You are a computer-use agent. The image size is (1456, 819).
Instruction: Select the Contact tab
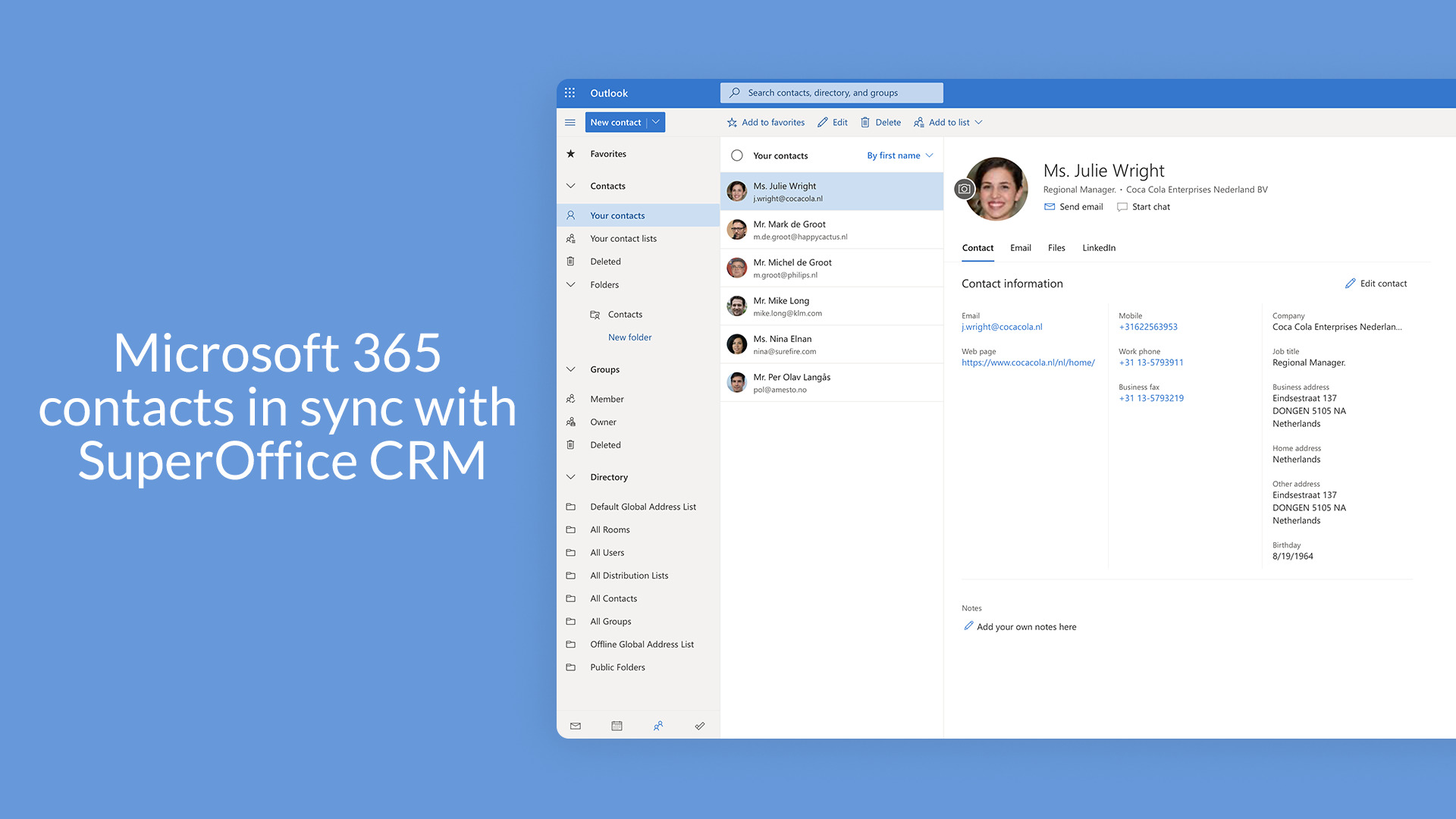(977, 248)
